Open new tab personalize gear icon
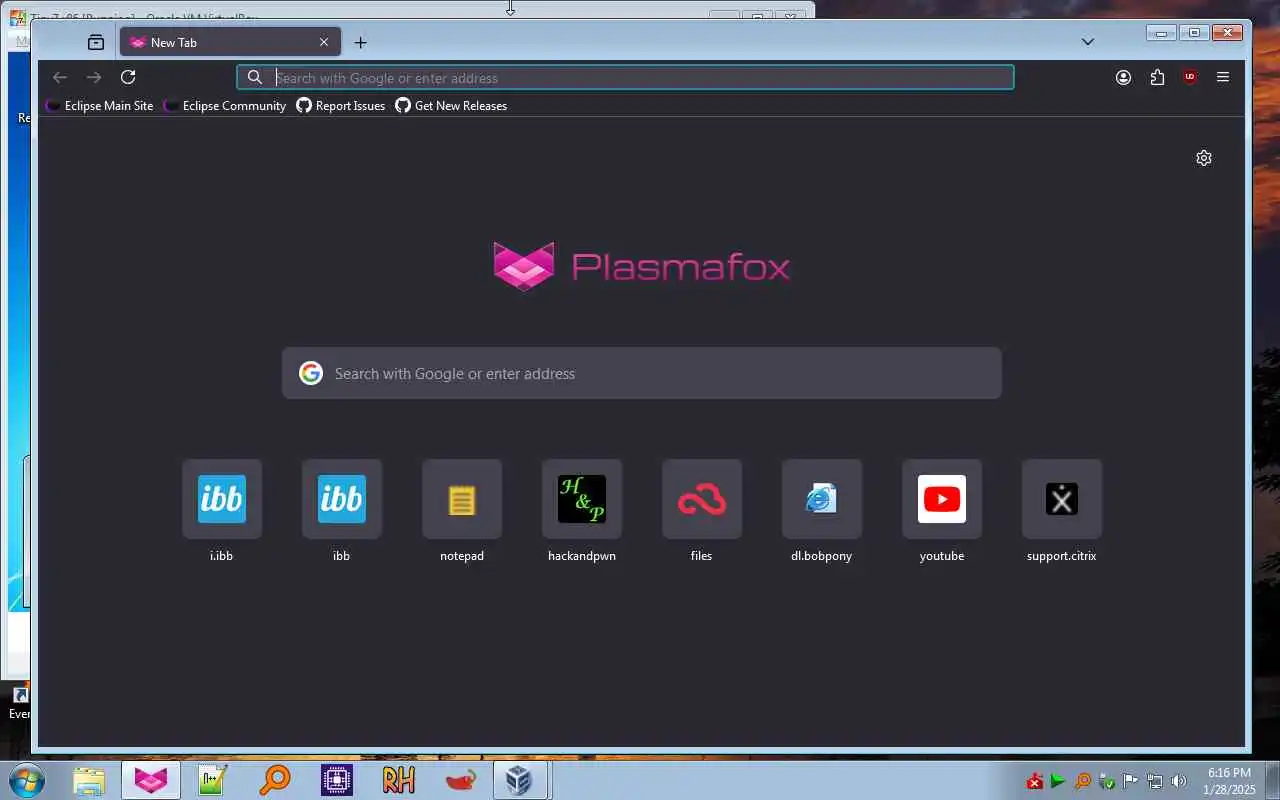 [x=1204, y=158]
